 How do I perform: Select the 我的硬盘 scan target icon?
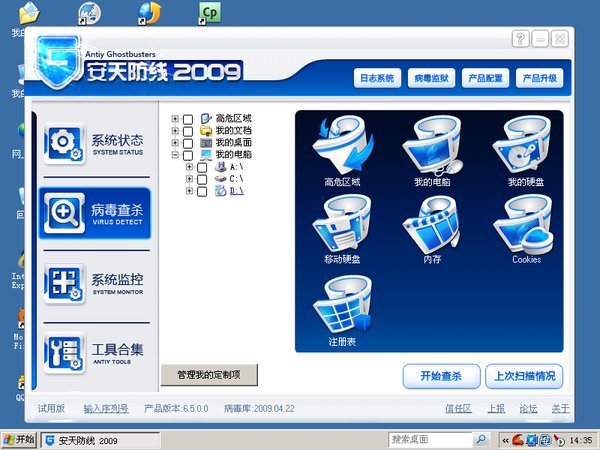(x=523, y=145)
